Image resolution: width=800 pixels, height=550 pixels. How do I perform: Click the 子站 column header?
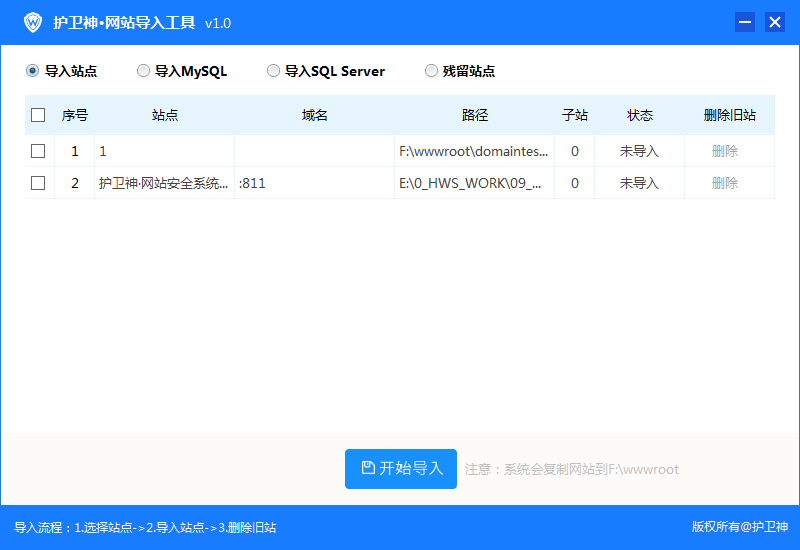pos(574,115)
